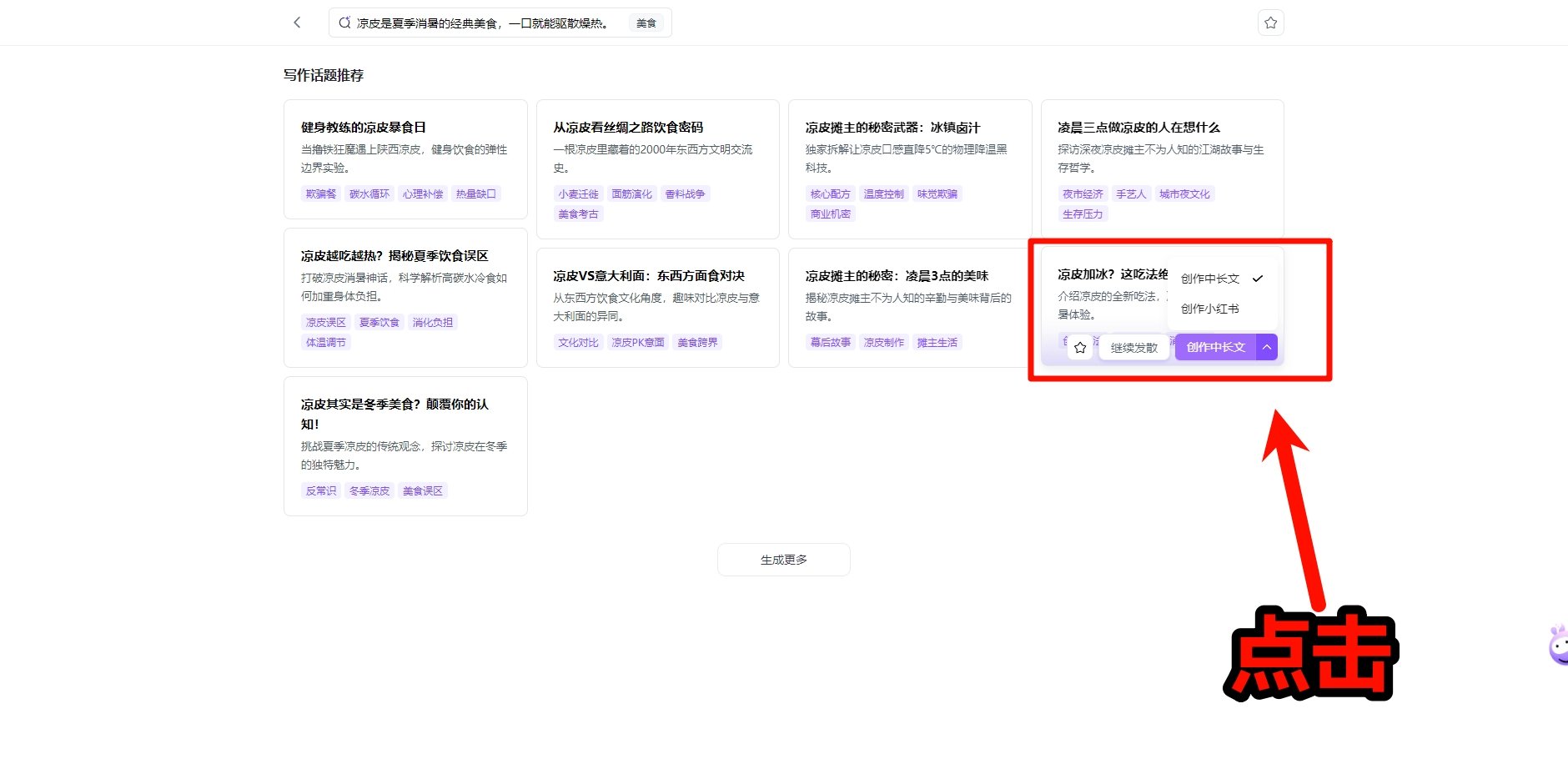
Task: Click the back arrow icon
Action: coord(297,23)
